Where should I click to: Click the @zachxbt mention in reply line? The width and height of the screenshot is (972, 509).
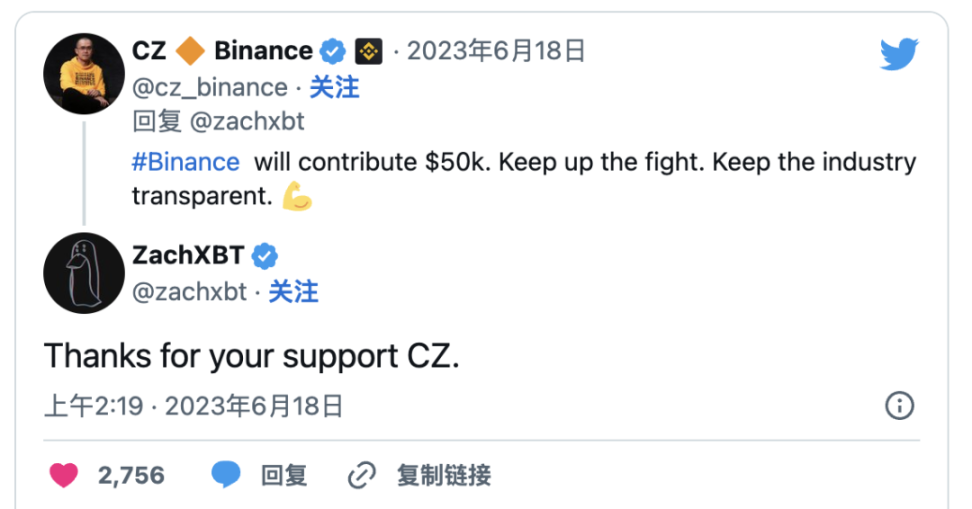tap(247, 122)
